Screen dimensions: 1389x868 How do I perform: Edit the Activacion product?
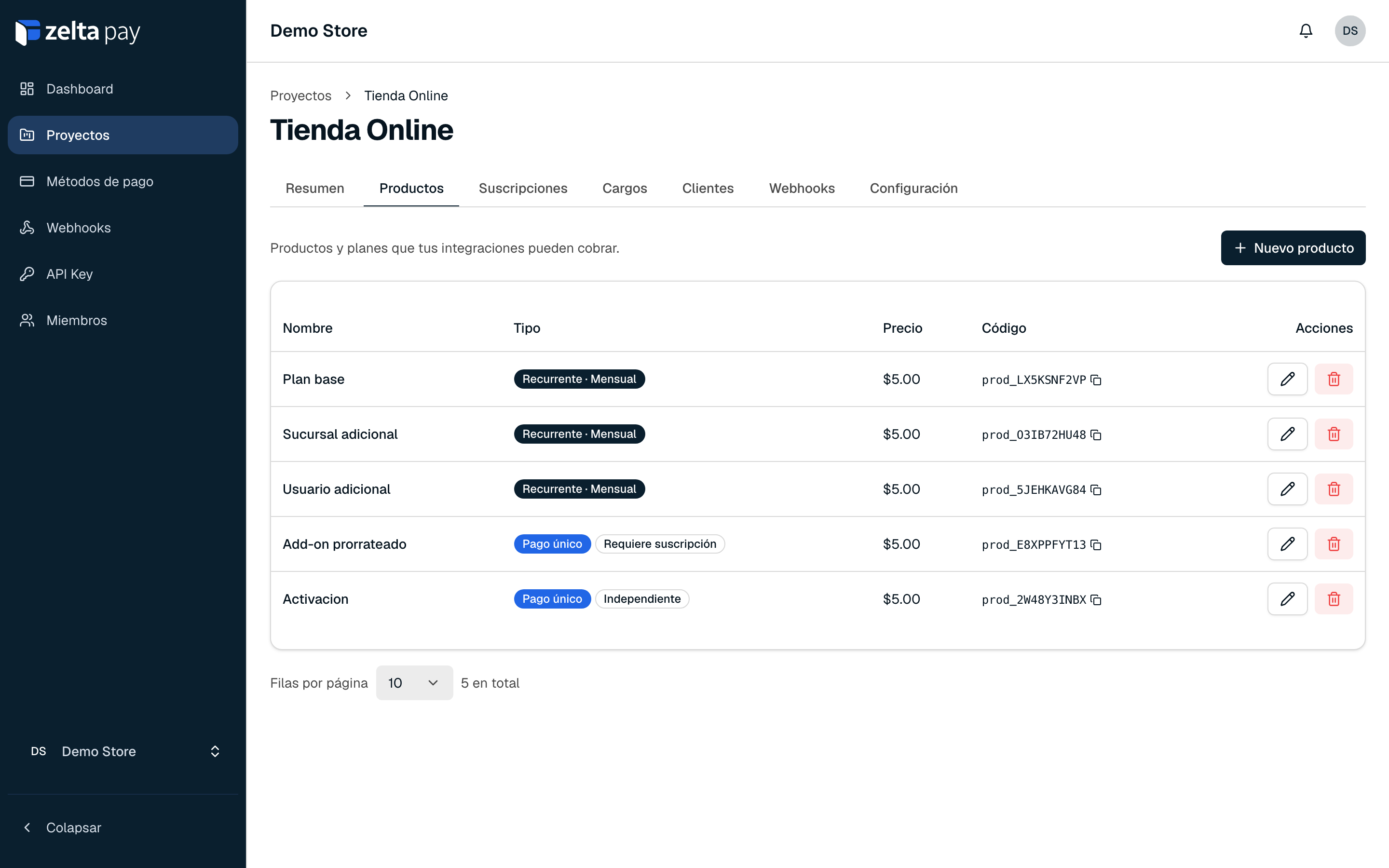pos(1287,599)
